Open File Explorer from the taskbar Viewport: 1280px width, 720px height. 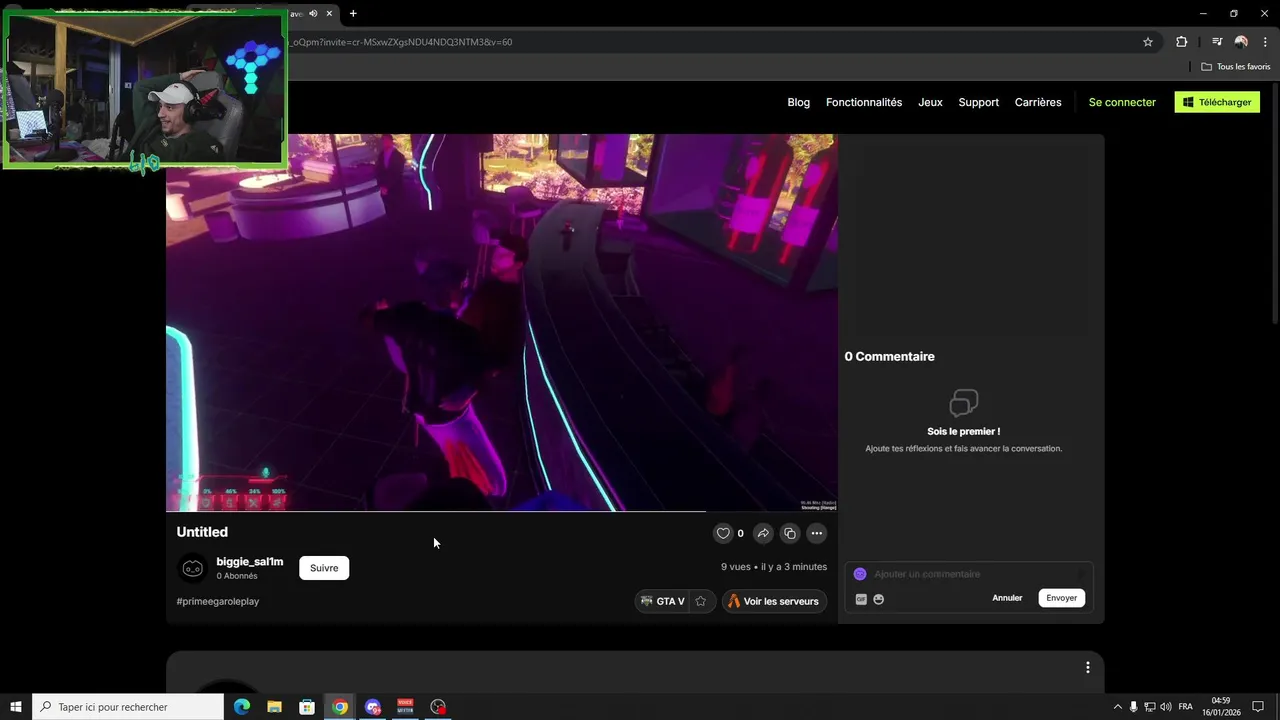click(274, 707)
